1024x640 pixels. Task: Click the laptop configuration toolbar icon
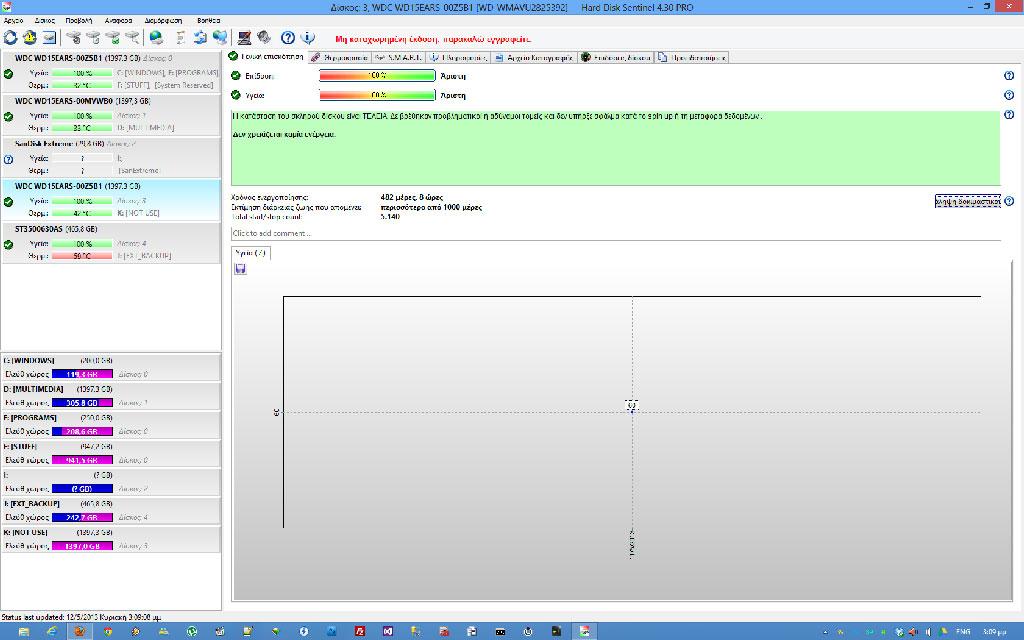(244, 38)
